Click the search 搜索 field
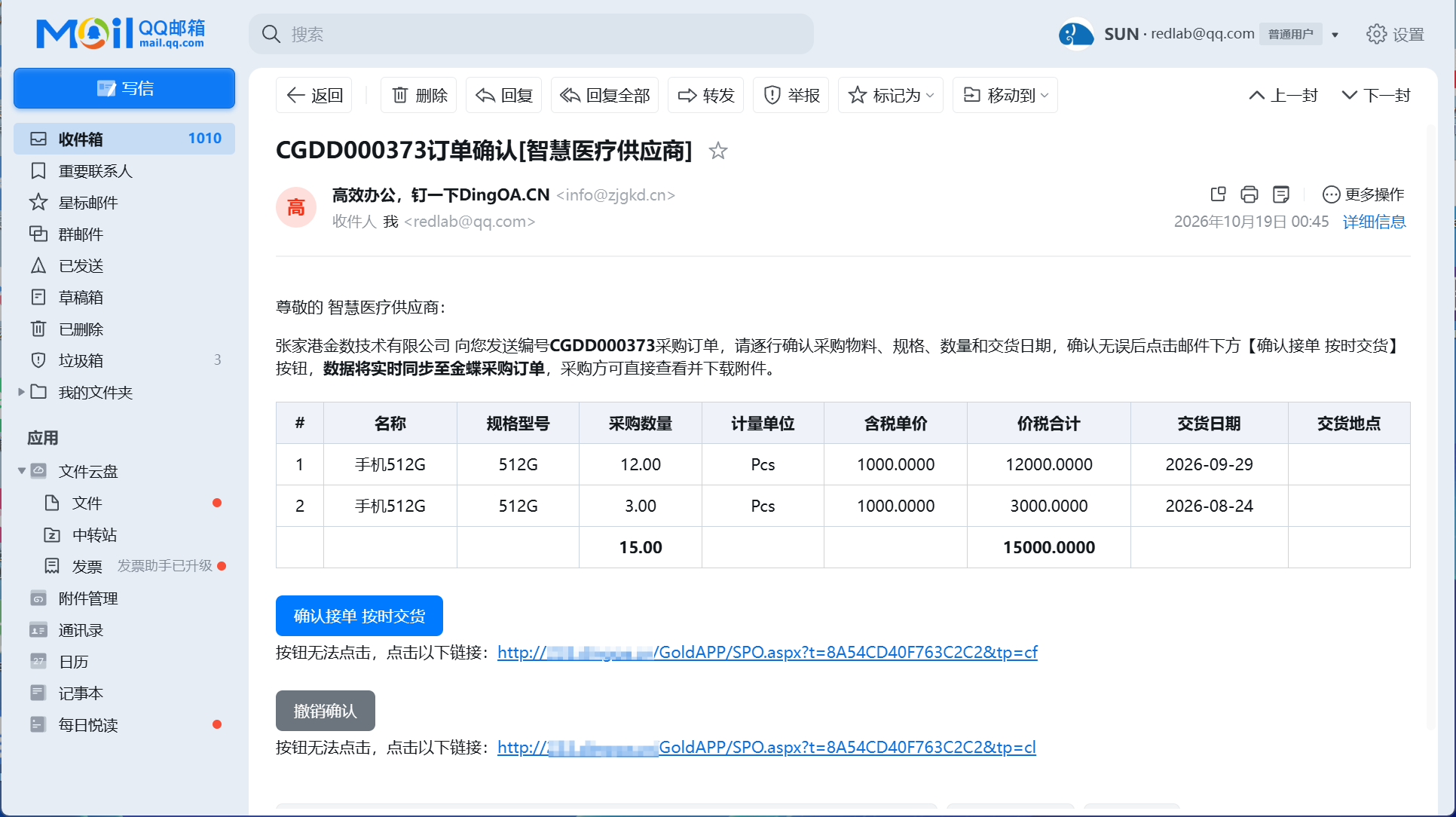This screenshot has width=1456, height=817. pos(531,34)
